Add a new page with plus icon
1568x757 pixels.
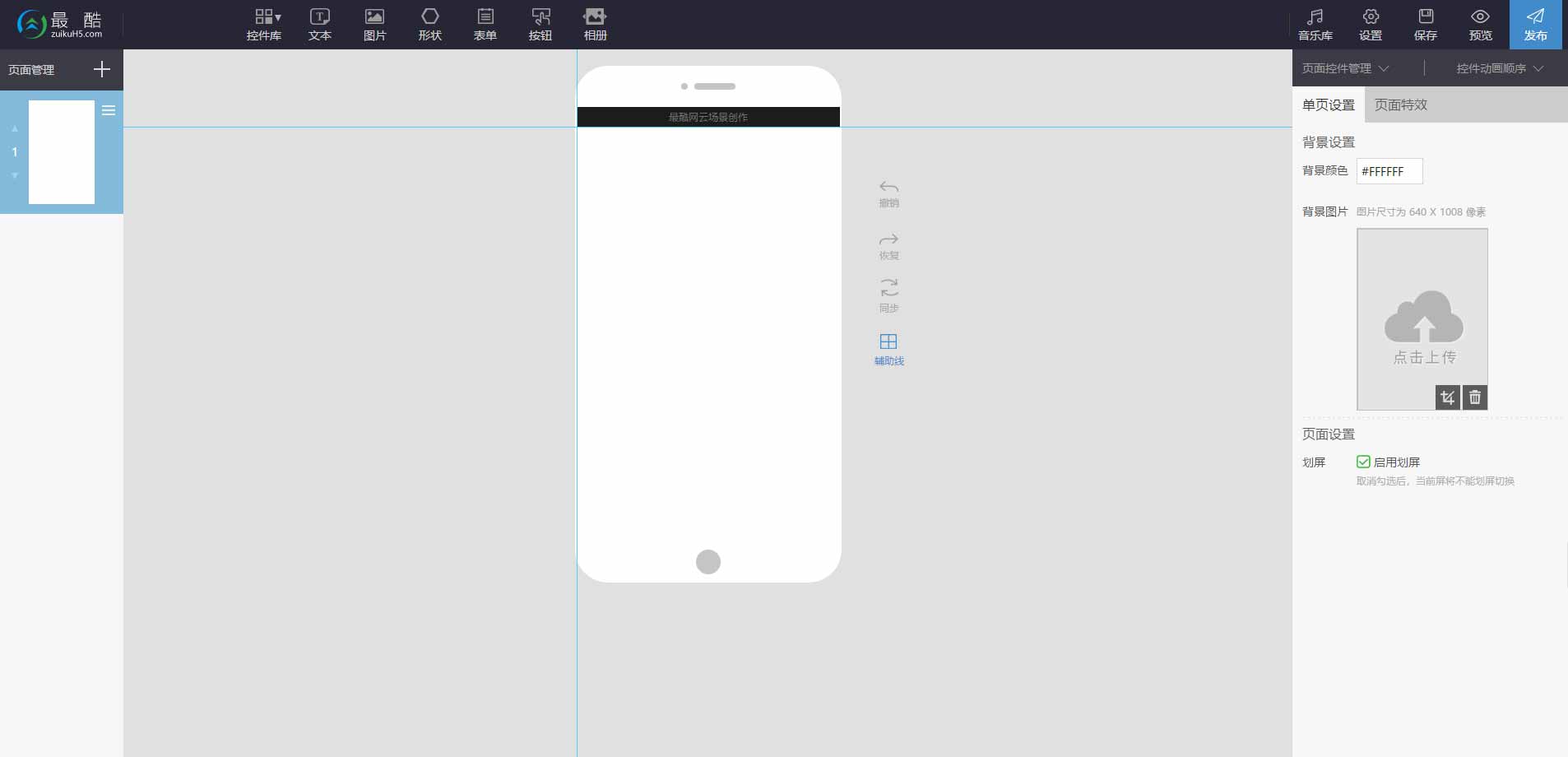click(x=101, y=69)
